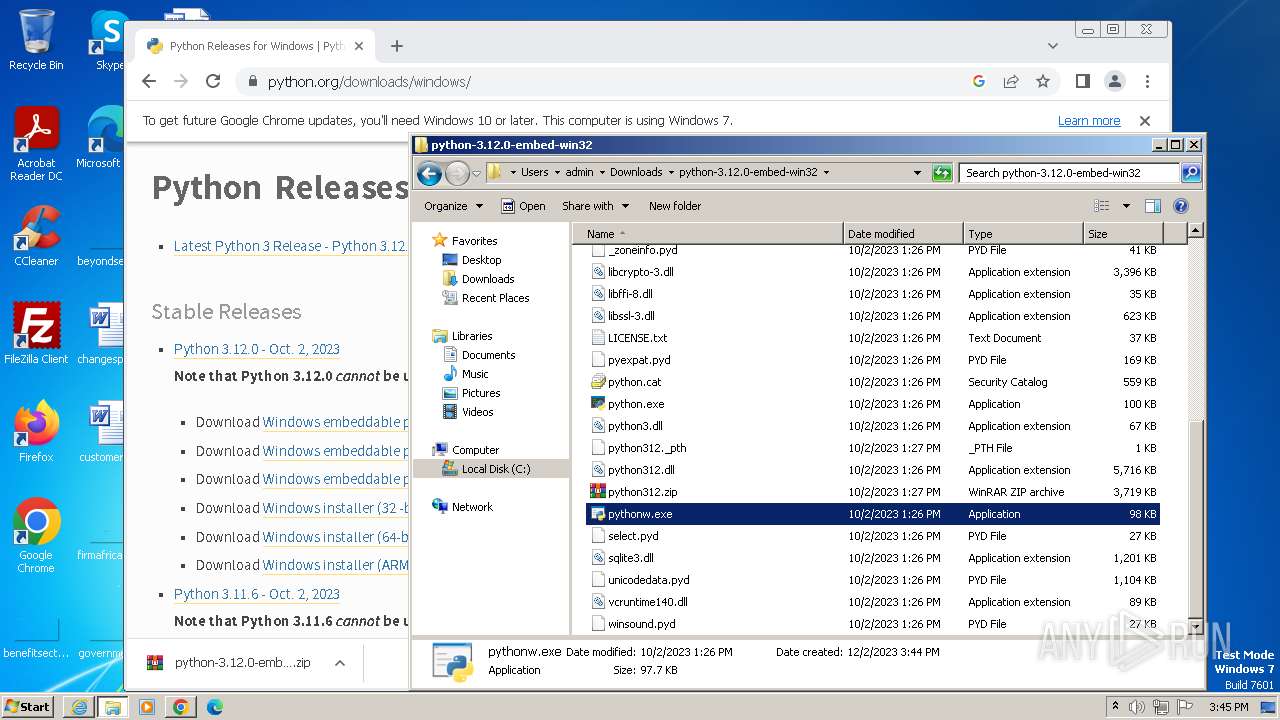Sort files by Type column
This screenshot has width=1280, height=720.
click(x=1023, y=234)
